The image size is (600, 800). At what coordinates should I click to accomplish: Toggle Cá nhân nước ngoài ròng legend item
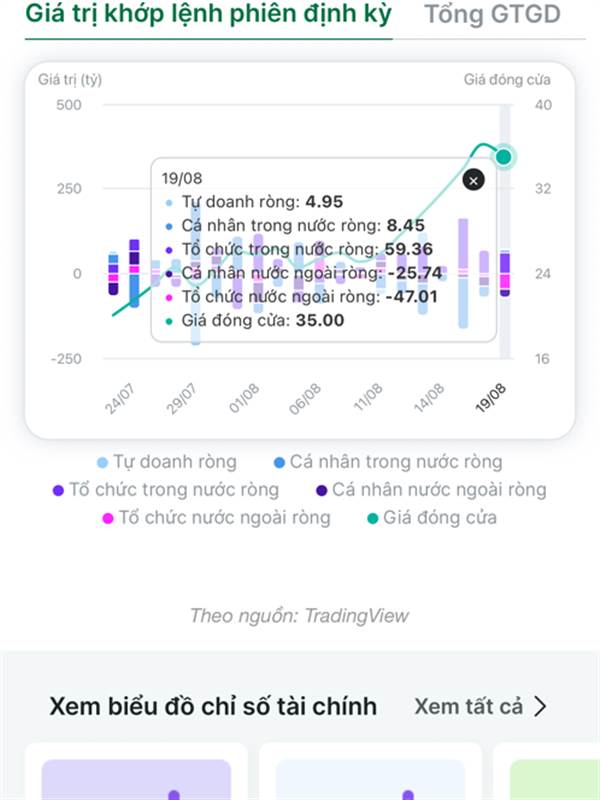click(x=431, y=490)
